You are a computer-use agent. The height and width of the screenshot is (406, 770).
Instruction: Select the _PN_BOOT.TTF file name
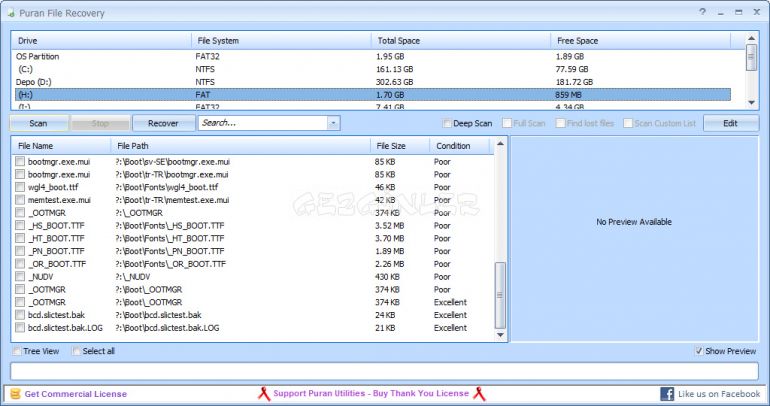[x=56, y=251]
